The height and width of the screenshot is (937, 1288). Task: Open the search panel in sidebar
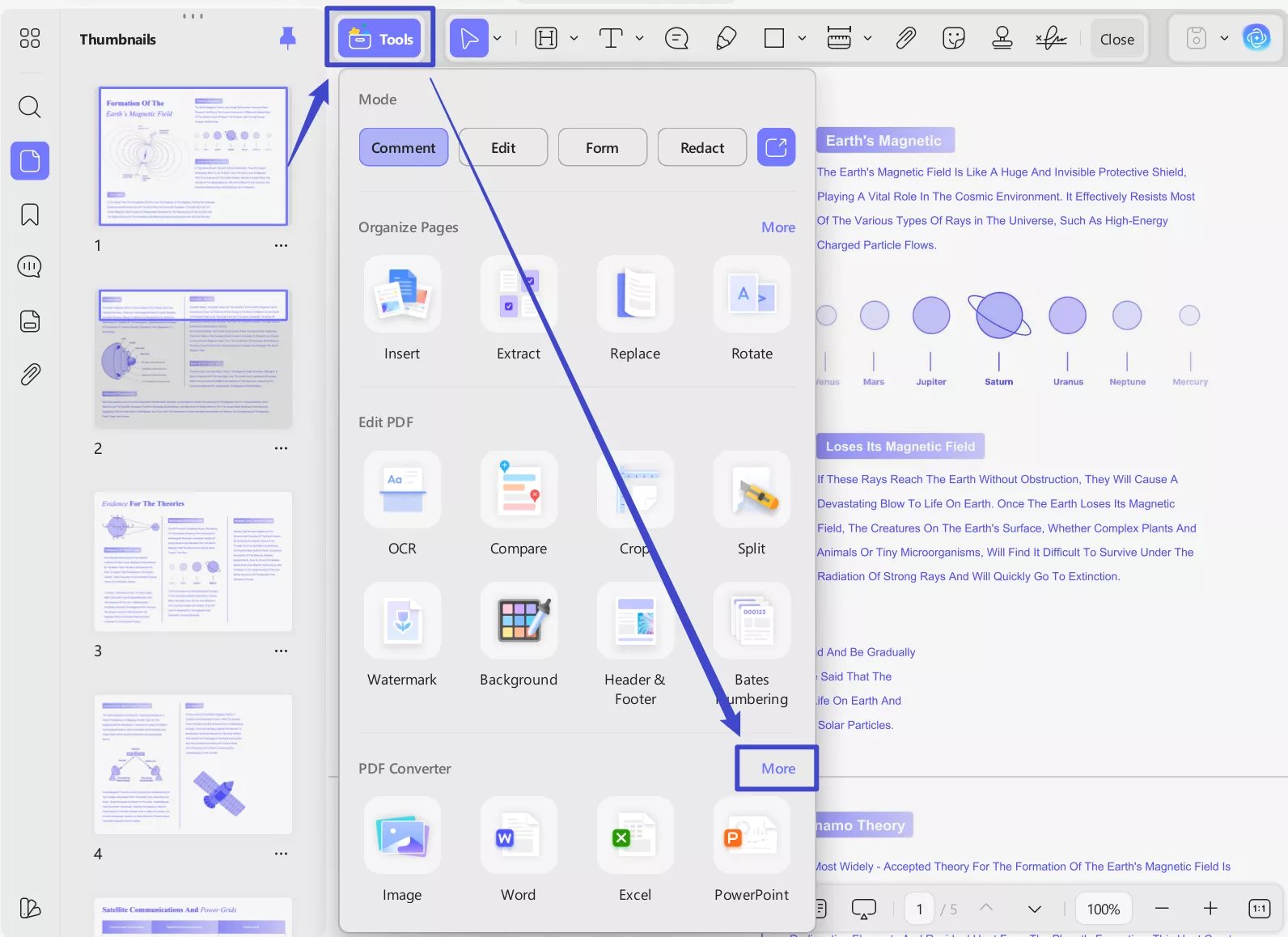(30, 107)
